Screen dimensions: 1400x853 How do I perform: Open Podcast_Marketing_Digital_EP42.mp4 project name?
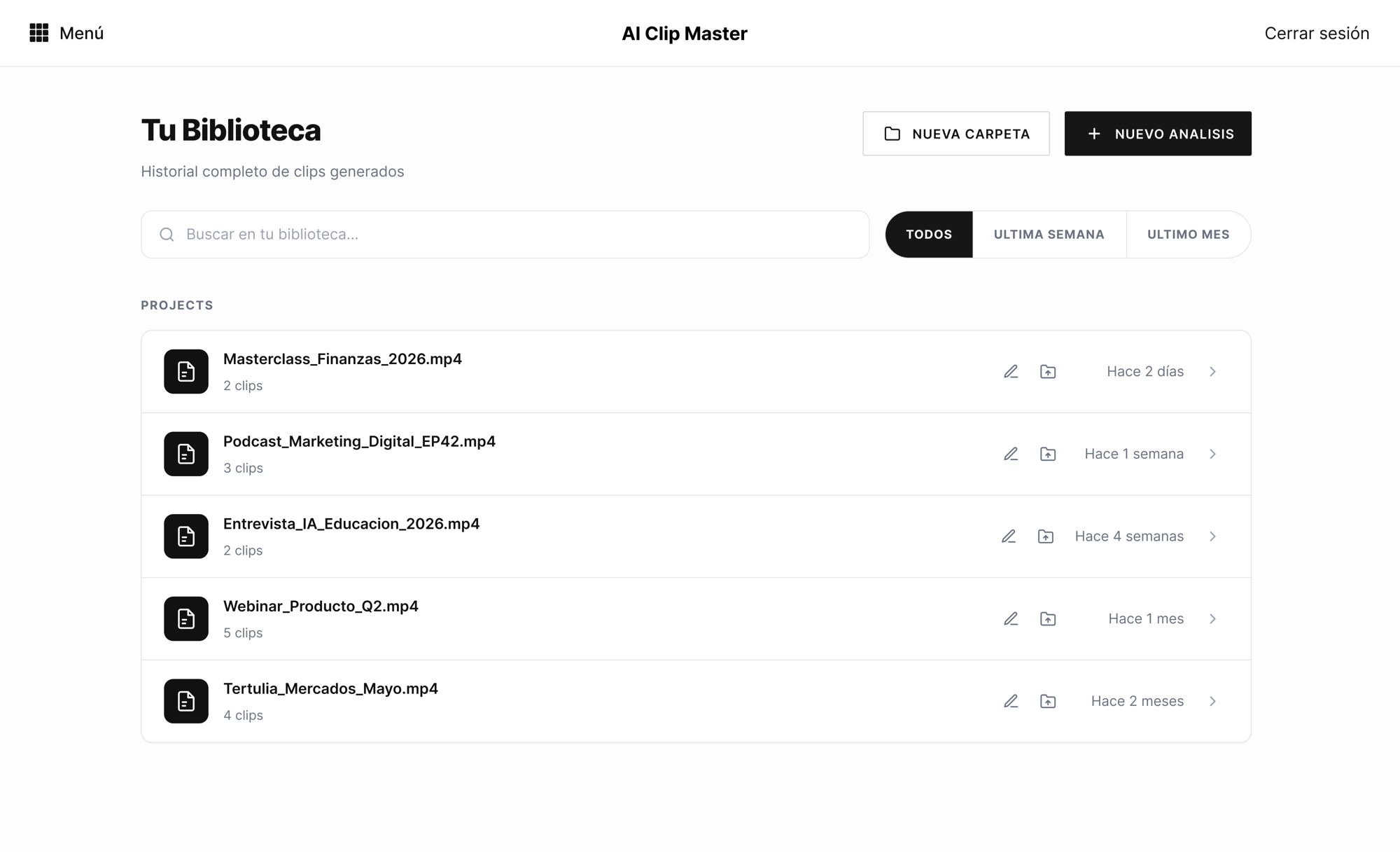click(x=359, y=442)
